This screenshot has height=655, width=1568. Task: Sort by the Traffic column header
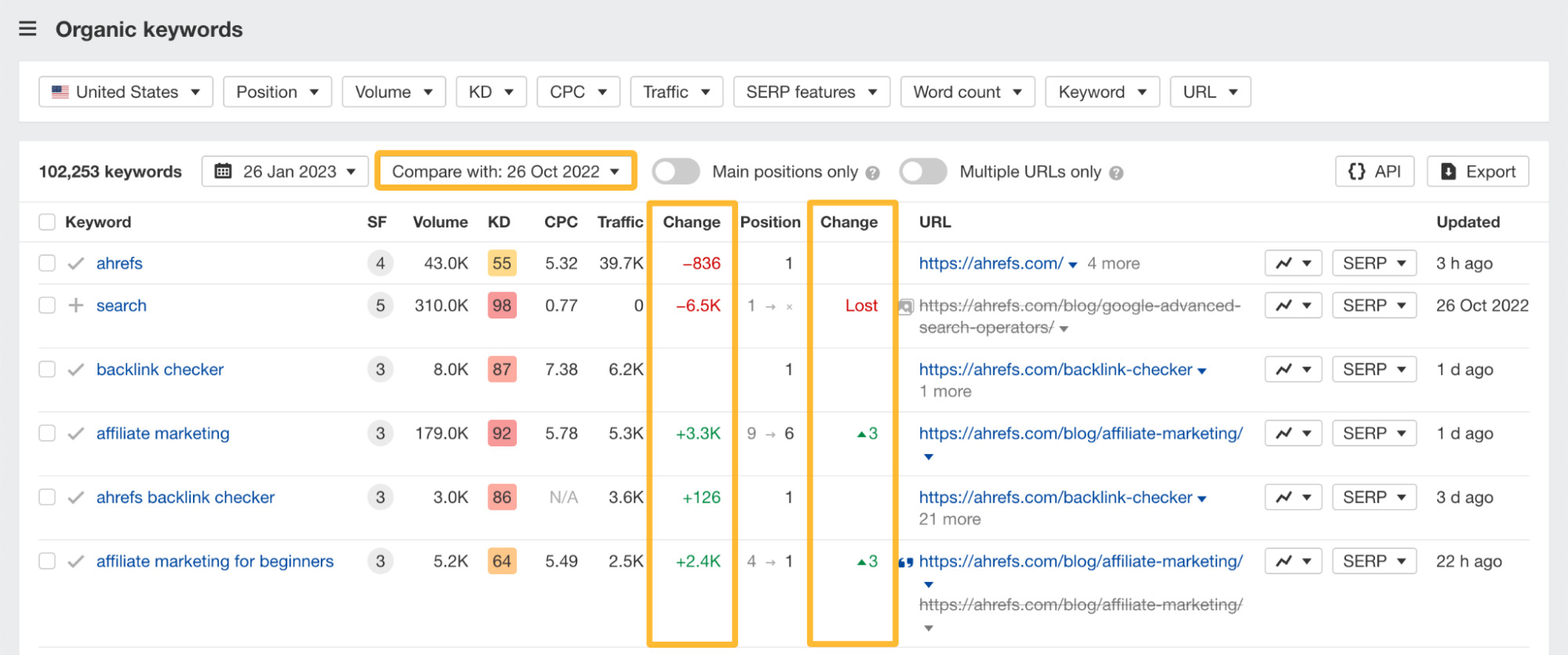620,223
